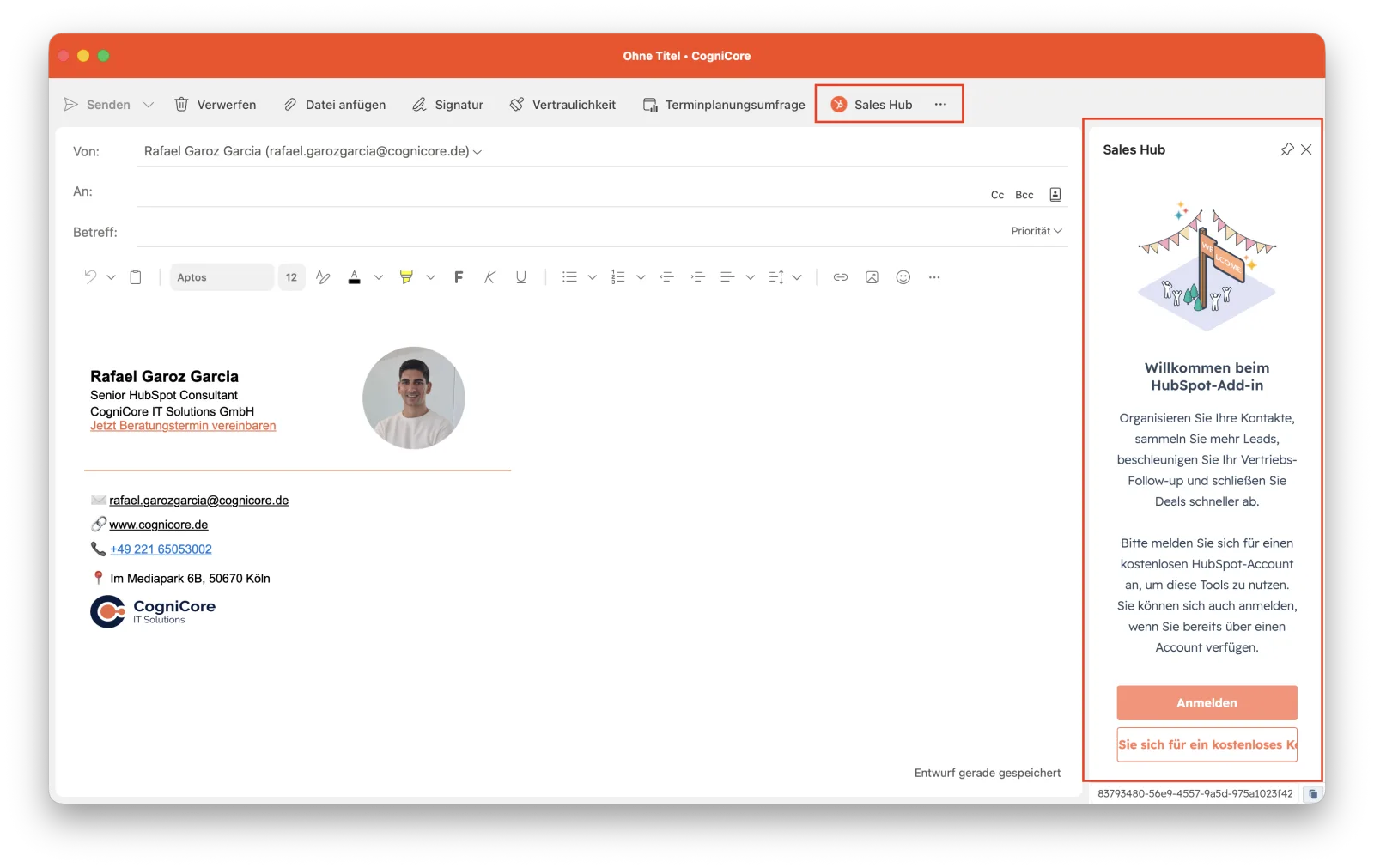The height and width of the screenshot is (868, 1374).
Task: Expand the numbered list style dropdown
Action: click(x=641, y=277)
